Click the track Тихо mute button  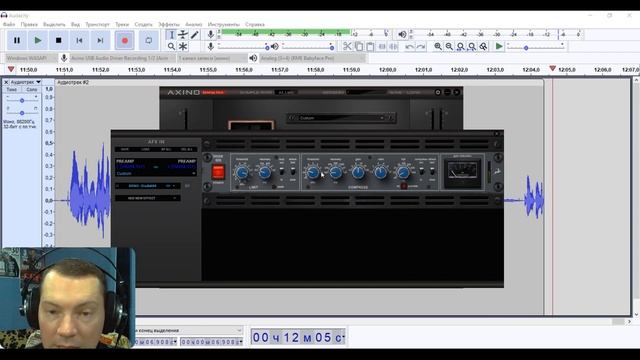(x=12, y=89)
